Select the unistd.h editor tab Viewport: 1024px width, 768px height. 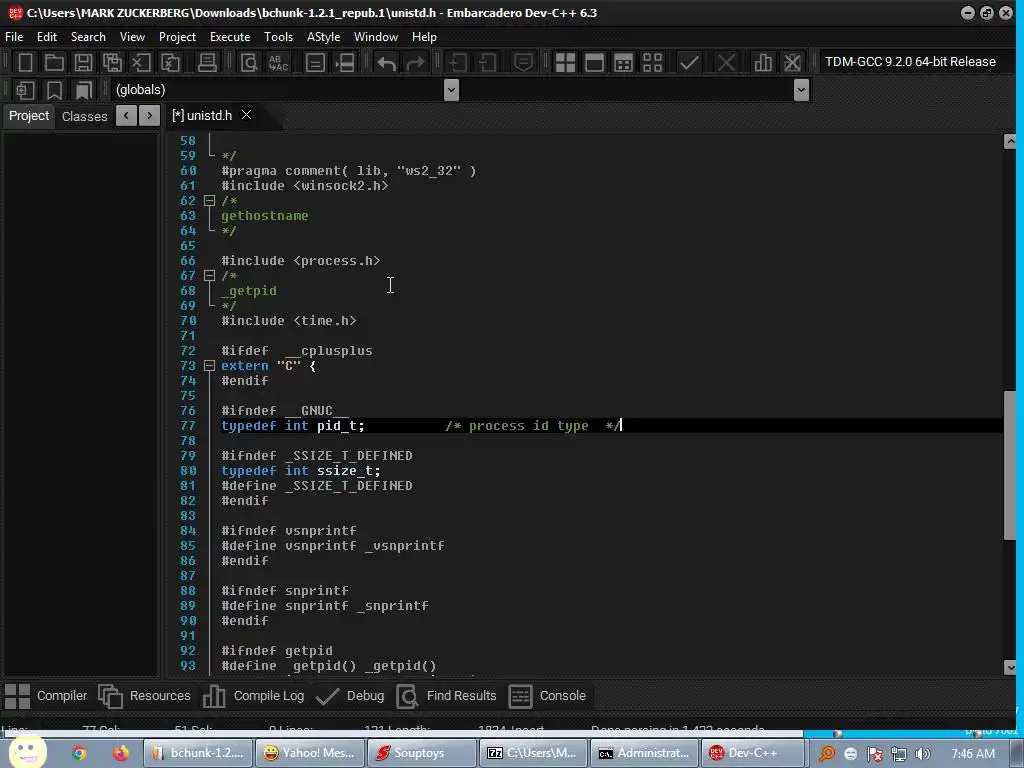point(202,116)
